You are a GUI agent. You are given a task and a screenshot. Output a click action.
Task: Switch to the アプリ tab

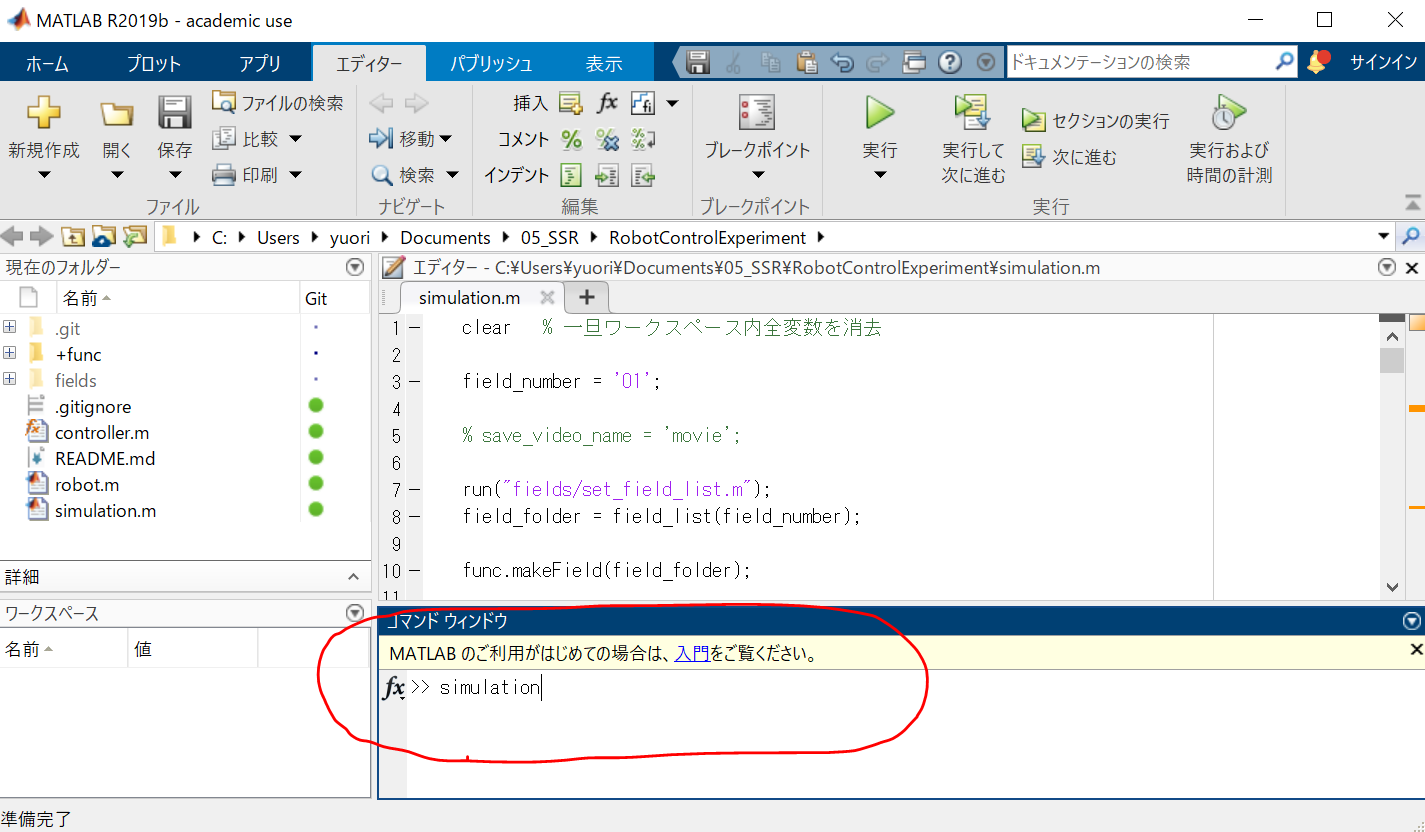[x=260, y=63]
